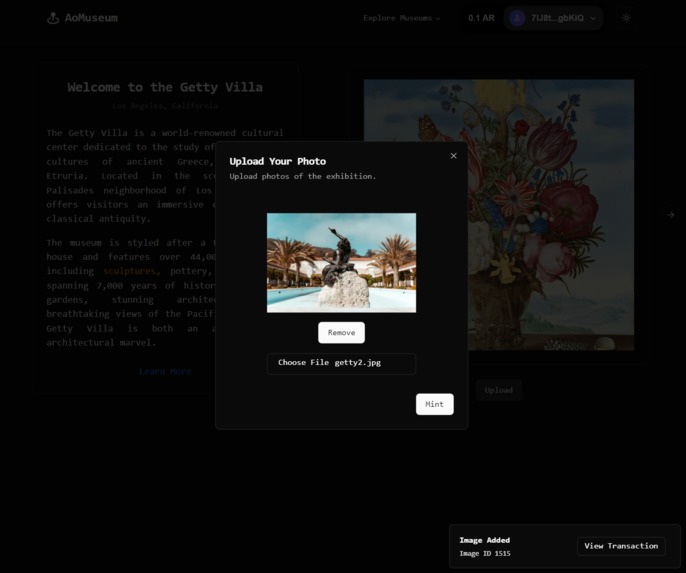The height and width of the screenshot is (573, 686).
Task: Open the wallet 7IJ8t...gbKiQ dropdown
Action: point(554,18)
